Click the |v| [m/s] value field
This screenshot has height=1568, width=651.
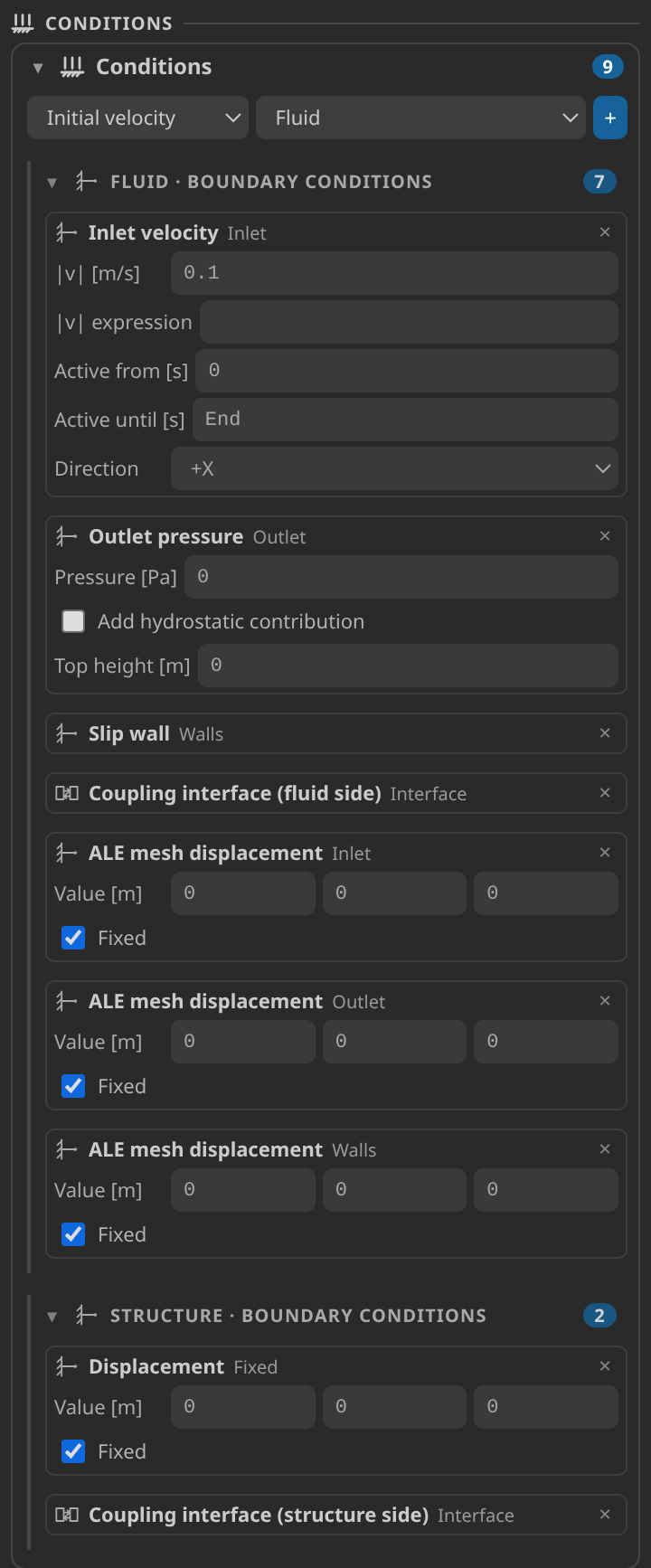coord(394,273)
